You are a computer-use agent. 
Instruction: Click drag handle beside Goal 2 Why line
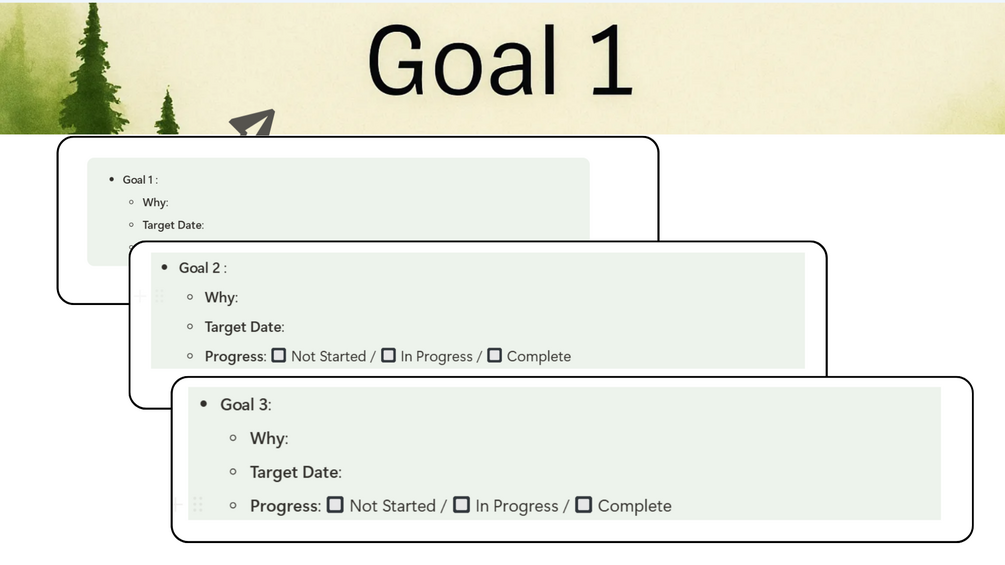(x=159, y=297)
